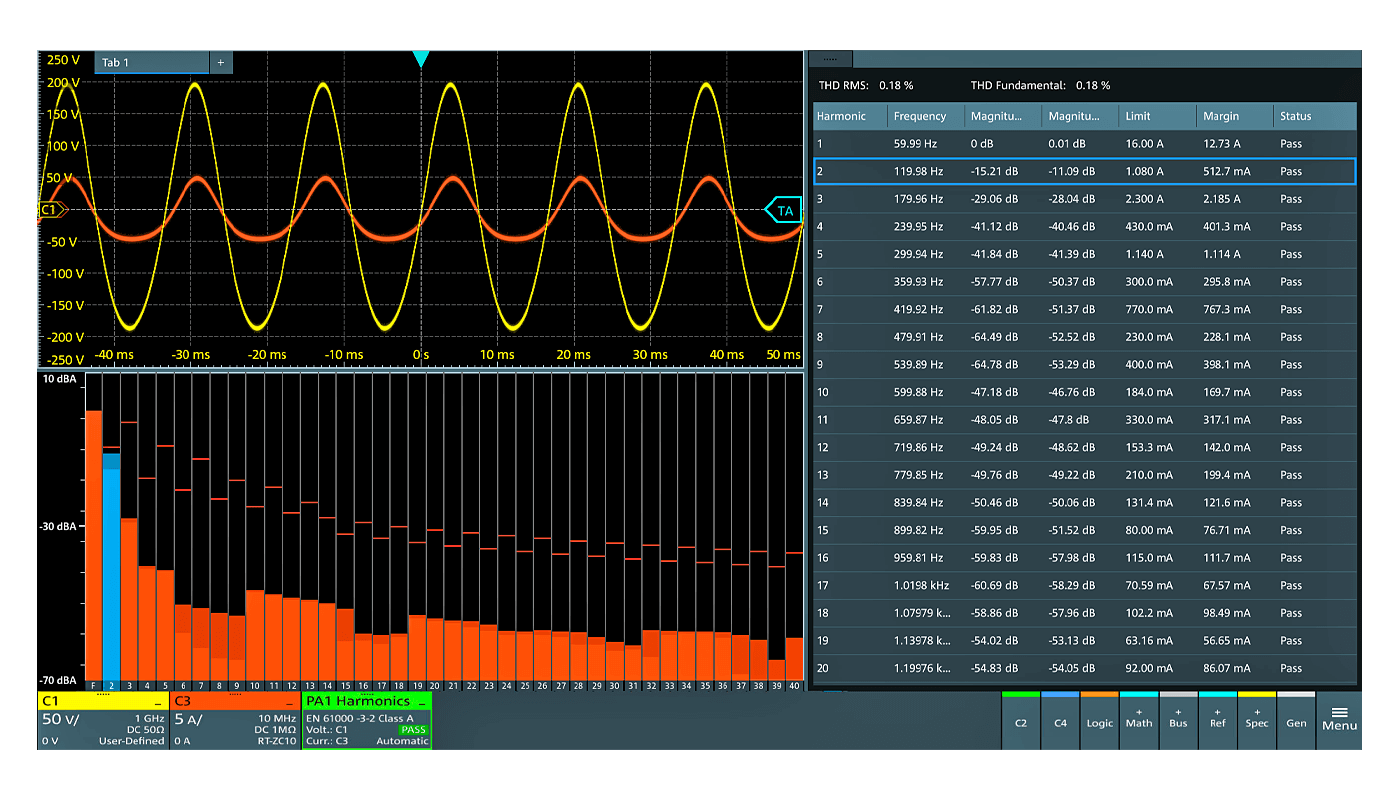Click the green PASS status badge

pos(413,730)
